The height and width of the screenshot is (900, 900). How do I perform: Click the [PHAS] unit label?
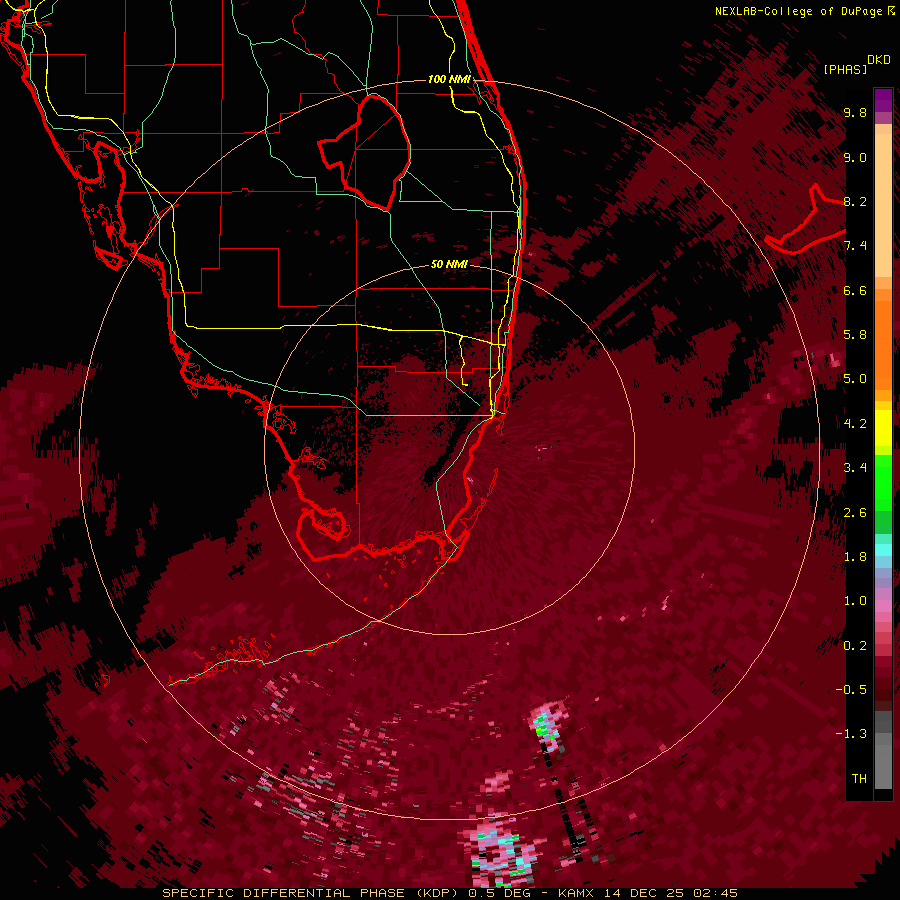[845, 69]
